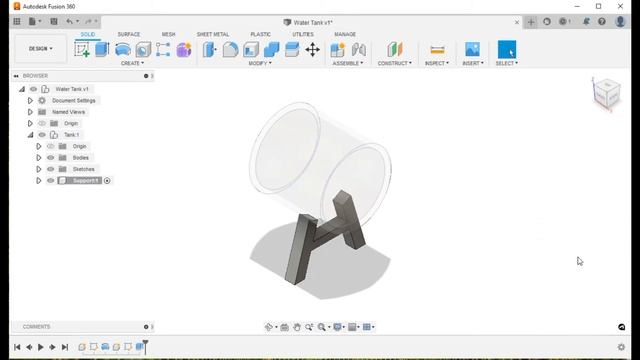
Task: Toggle visibility of Tank:1 component
Action: [42, 135]
